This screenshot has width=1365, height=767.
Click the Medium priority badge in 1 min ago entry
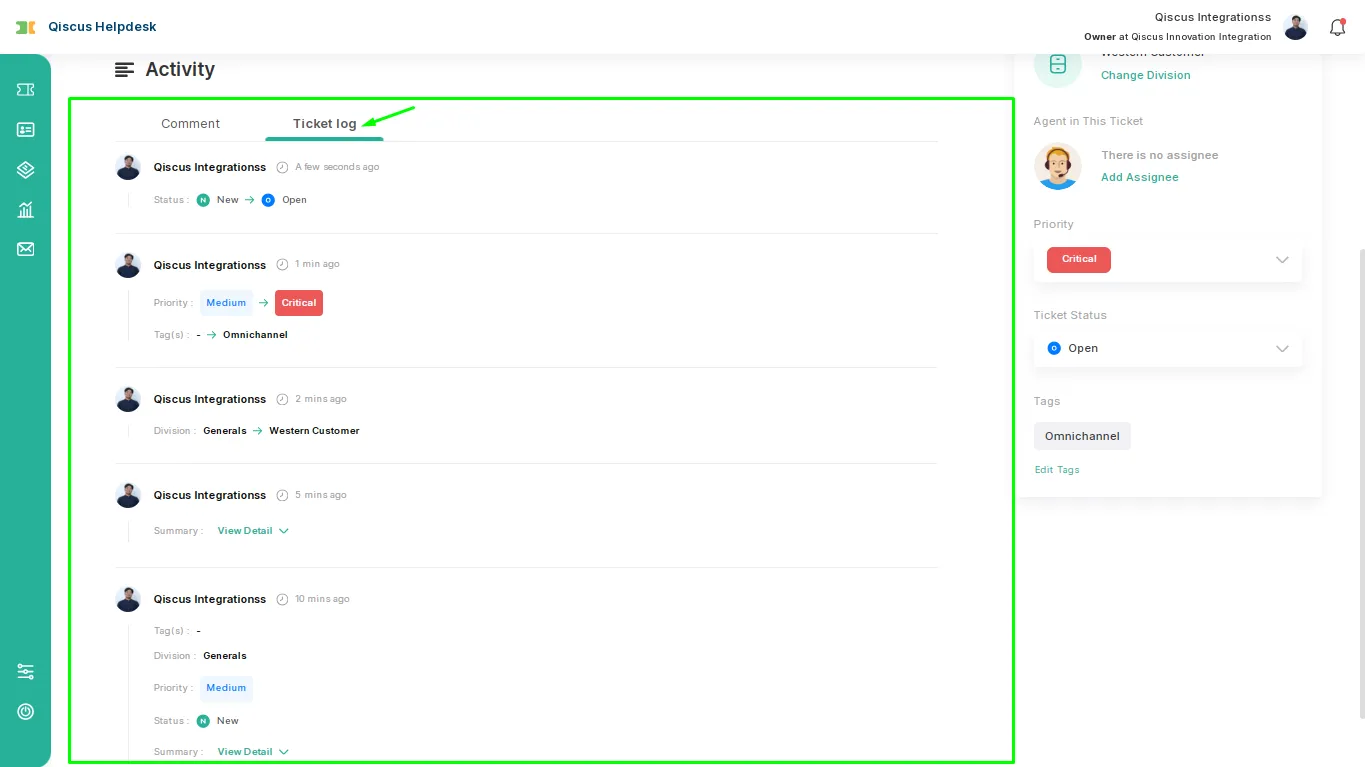point(226,303)
